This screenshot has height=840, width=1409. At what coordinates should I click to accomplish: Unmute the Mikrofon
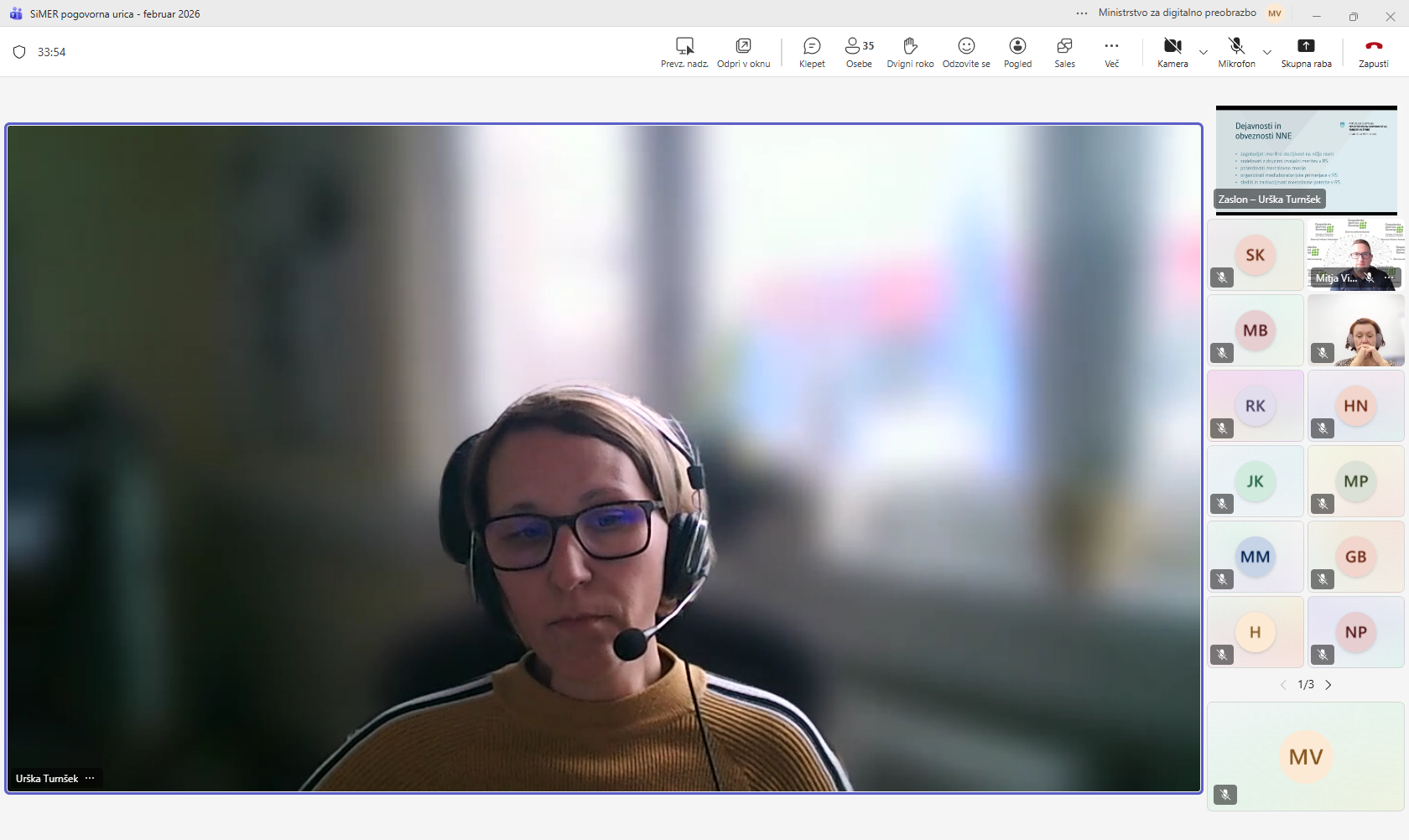coord(1236,52)
